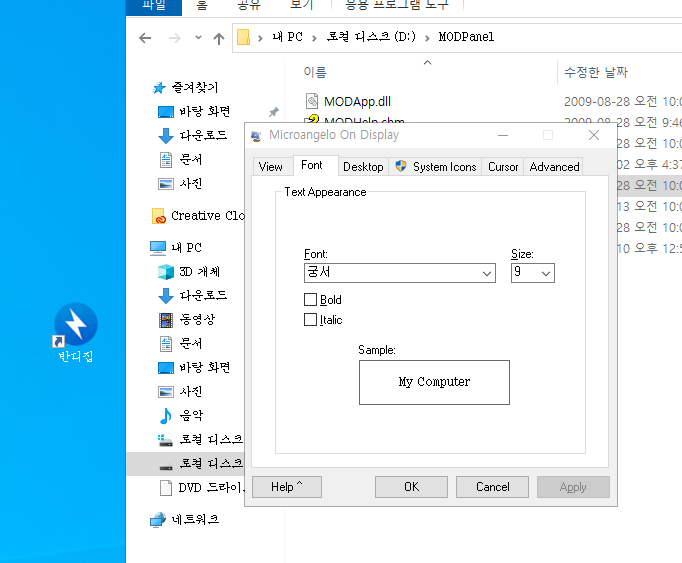Close the Microangelo On Display dialog
Viewport: 682px width, 563px height.
[594, 135]
